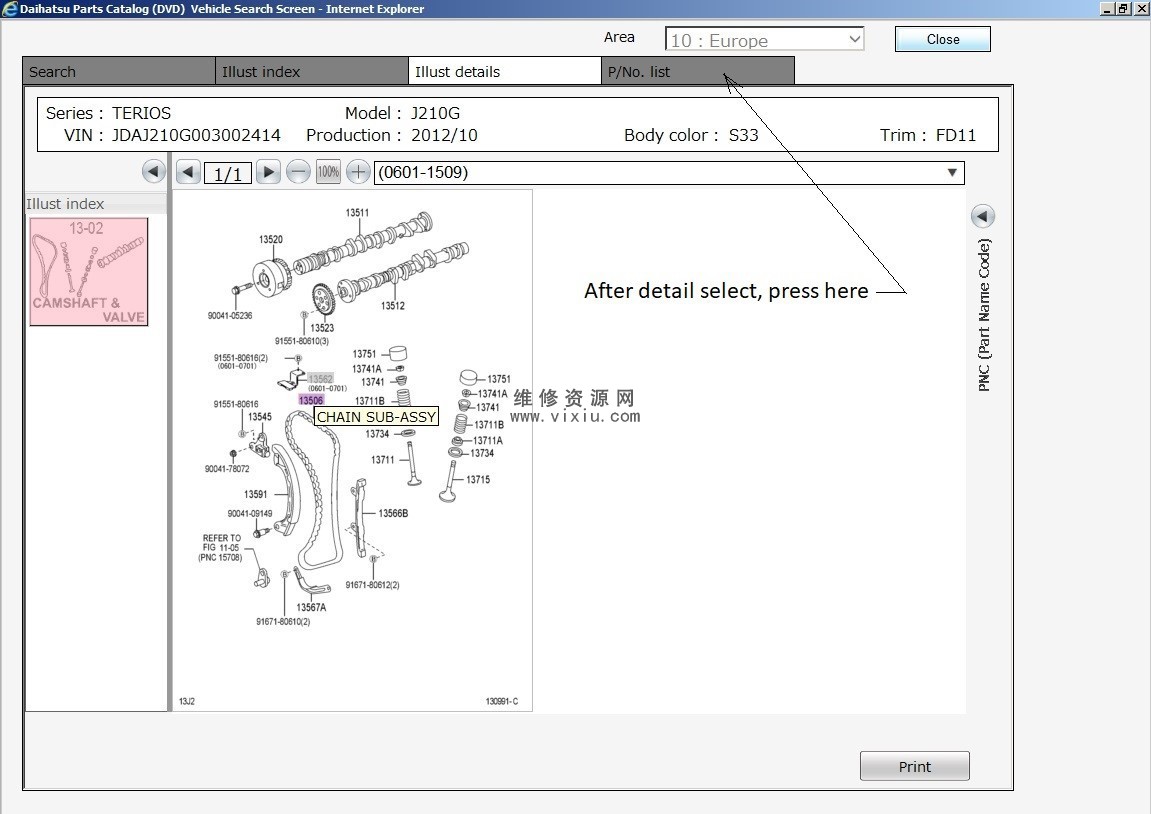
Task: Expand the PNC panel arrow
Action: pyautogui.click(x=983, y=216)
